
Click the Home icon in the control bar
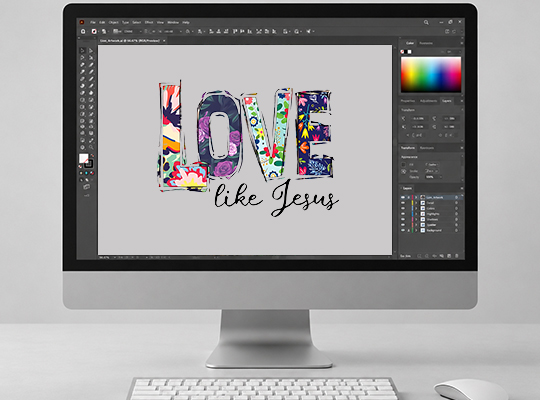click(x=83, y=31)
